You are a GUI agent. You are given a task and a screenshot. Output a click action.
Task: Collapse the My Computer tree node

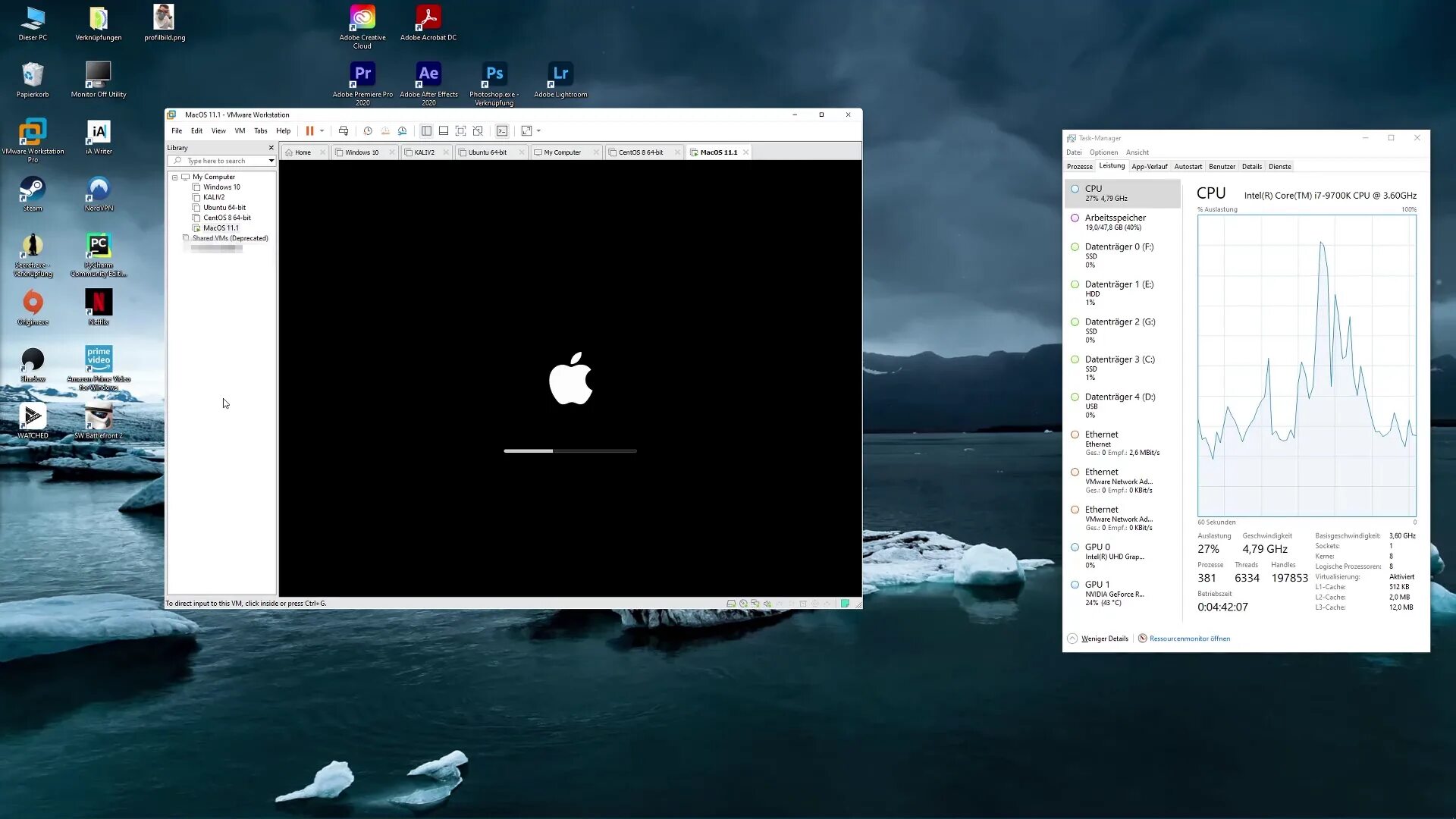(175, 177)
